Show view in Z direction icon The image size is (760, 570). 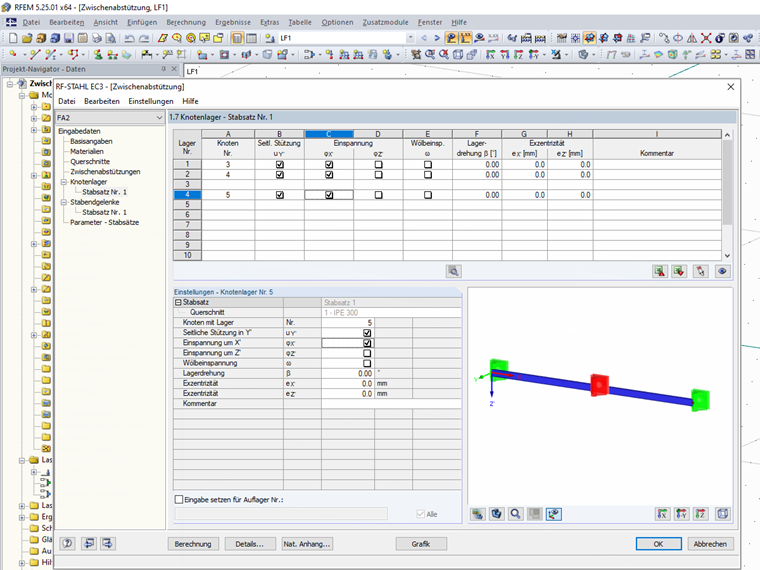tap(700, 514)
